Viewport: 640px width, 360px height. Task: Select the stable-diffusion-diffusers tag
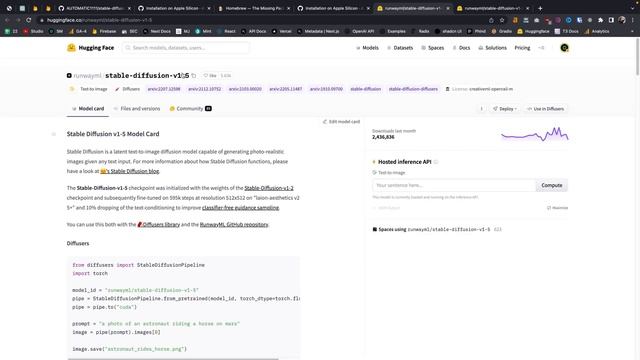pyautogui.click(x=413, y=89)
